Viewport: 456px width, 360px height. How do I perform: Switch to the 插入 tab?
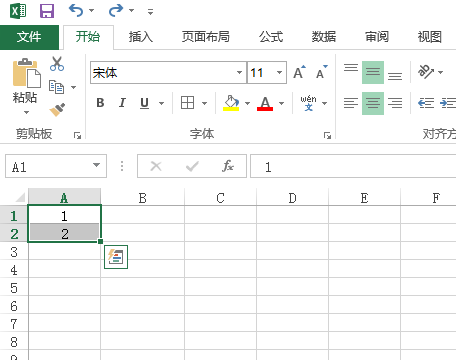(x=141, y=37)
